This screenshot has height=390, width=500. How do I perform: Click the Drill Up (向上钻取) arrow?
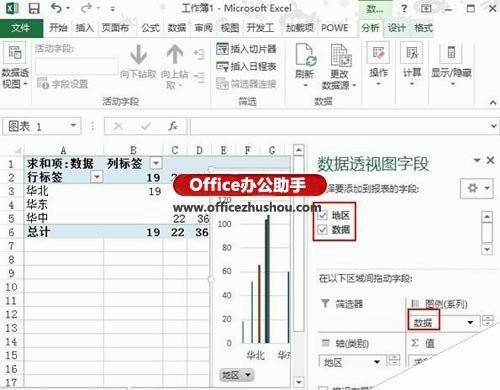[x=175, y=55]
